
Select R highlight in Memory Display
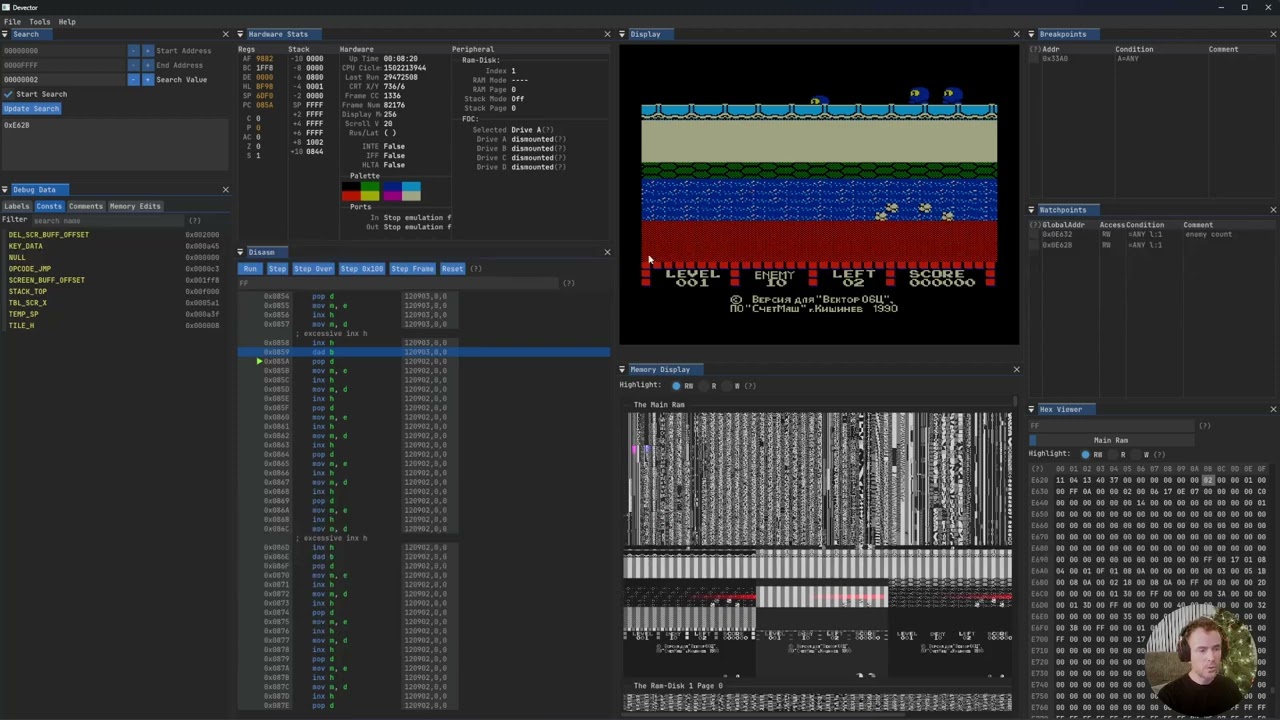click(703, 386)
